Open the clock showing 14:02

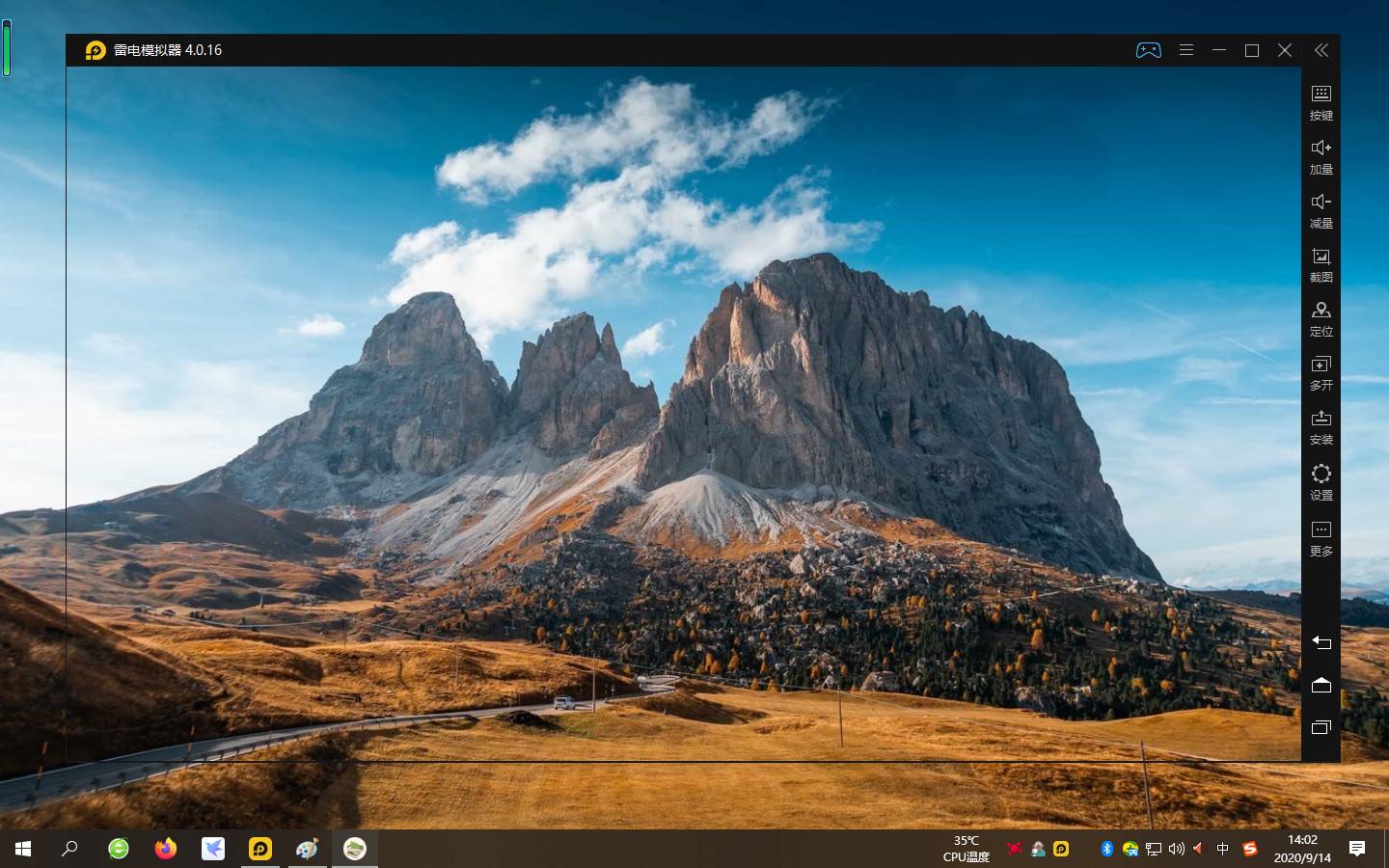[1302, 849]
